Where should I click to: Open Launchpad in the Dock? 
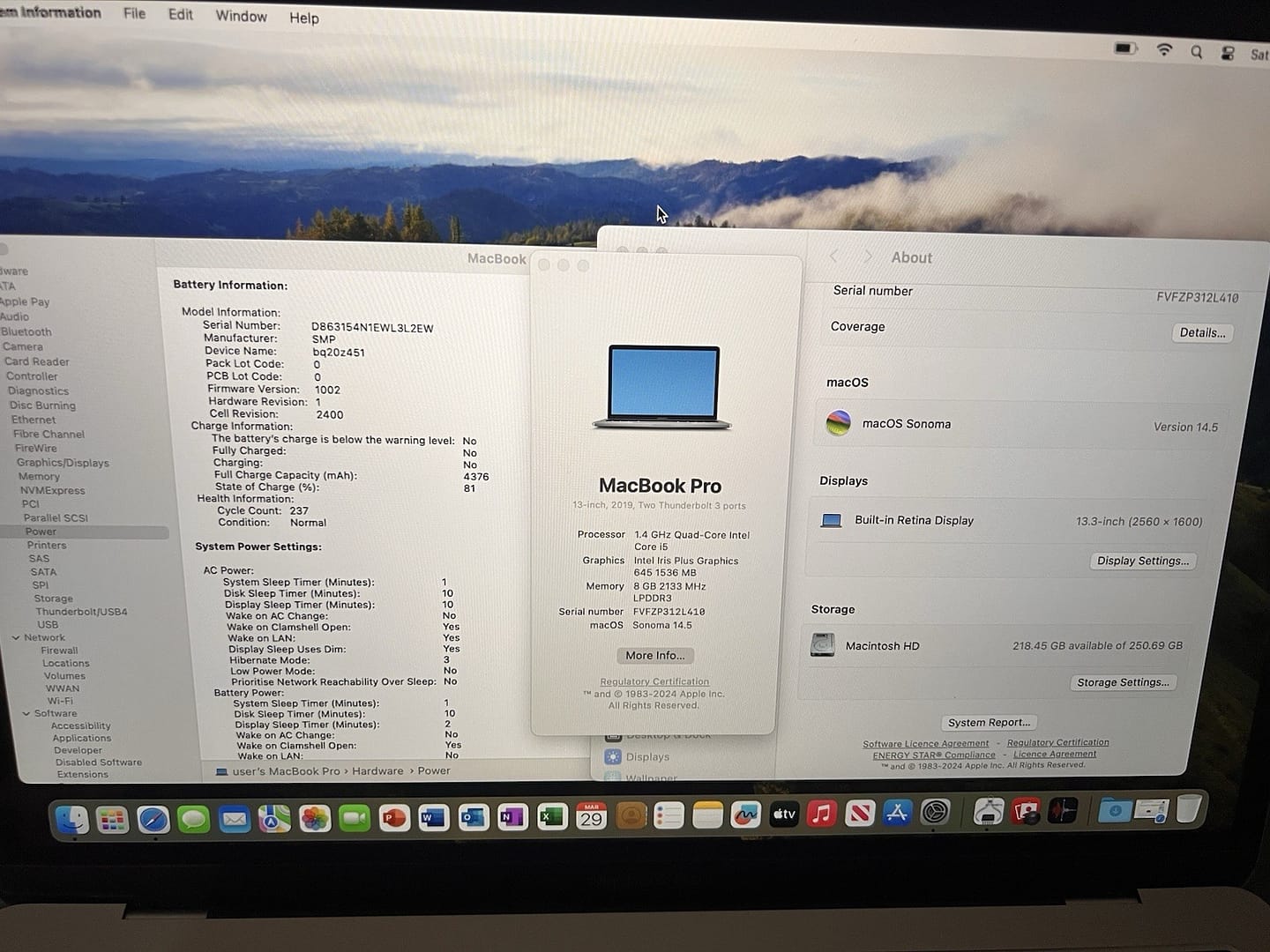[x=113, y=820]
